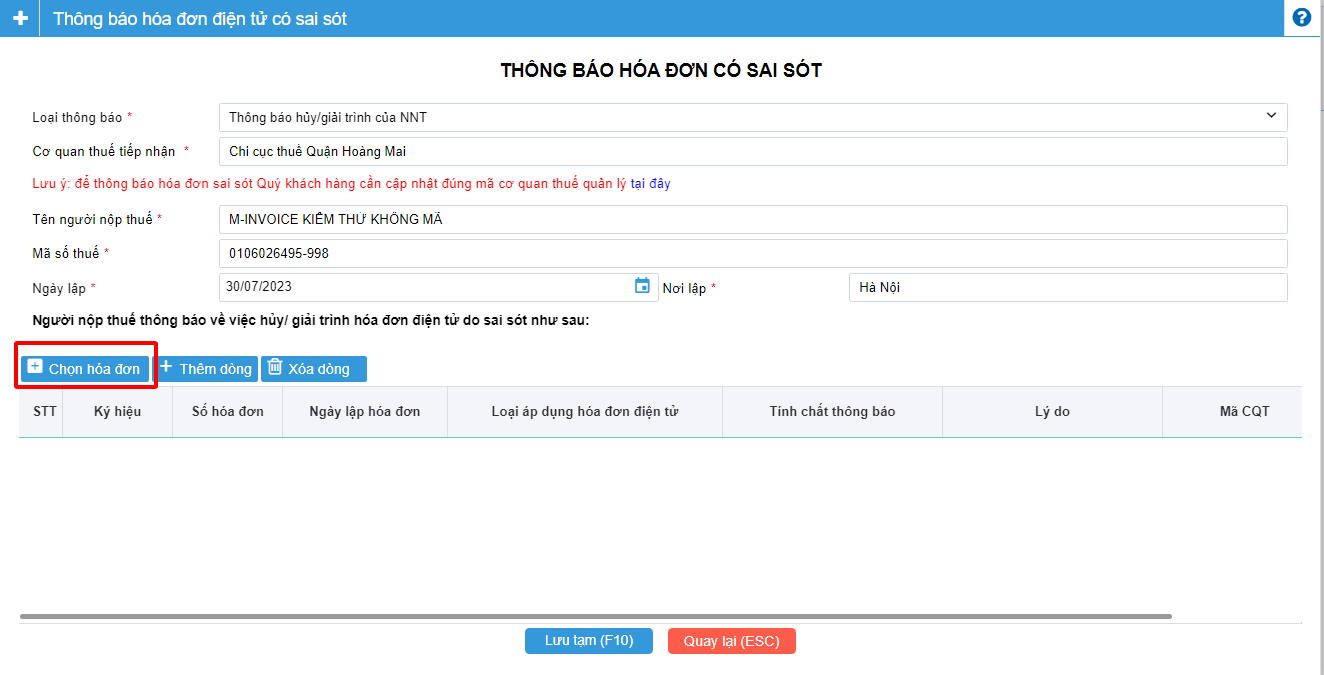
Task: Click the Chọn hóa đơn button
Action: point(85,369)
